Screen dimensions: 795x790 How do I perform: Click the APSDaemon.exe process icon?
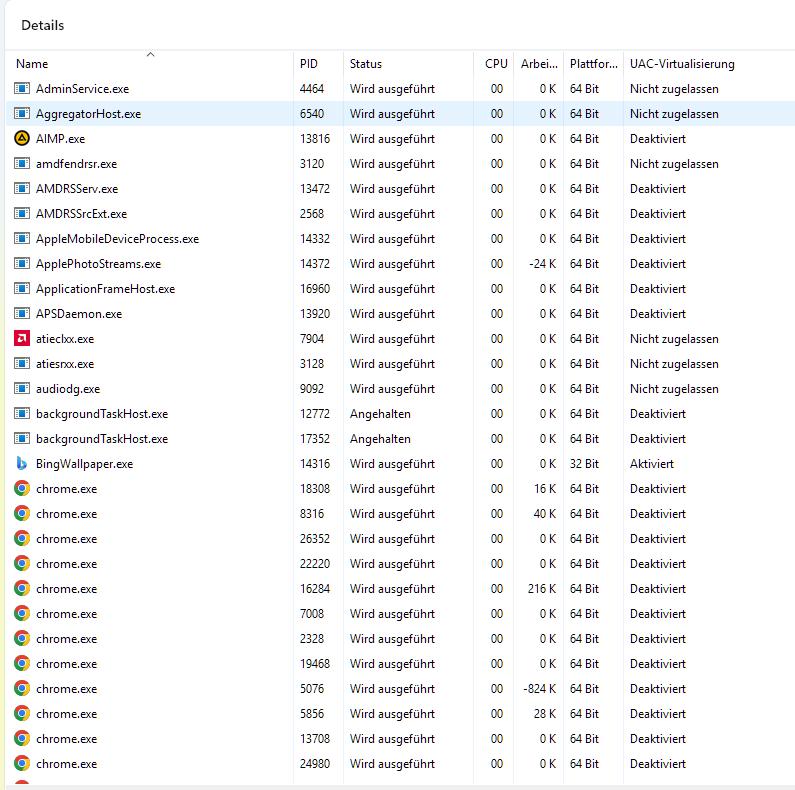pos(22,313)
